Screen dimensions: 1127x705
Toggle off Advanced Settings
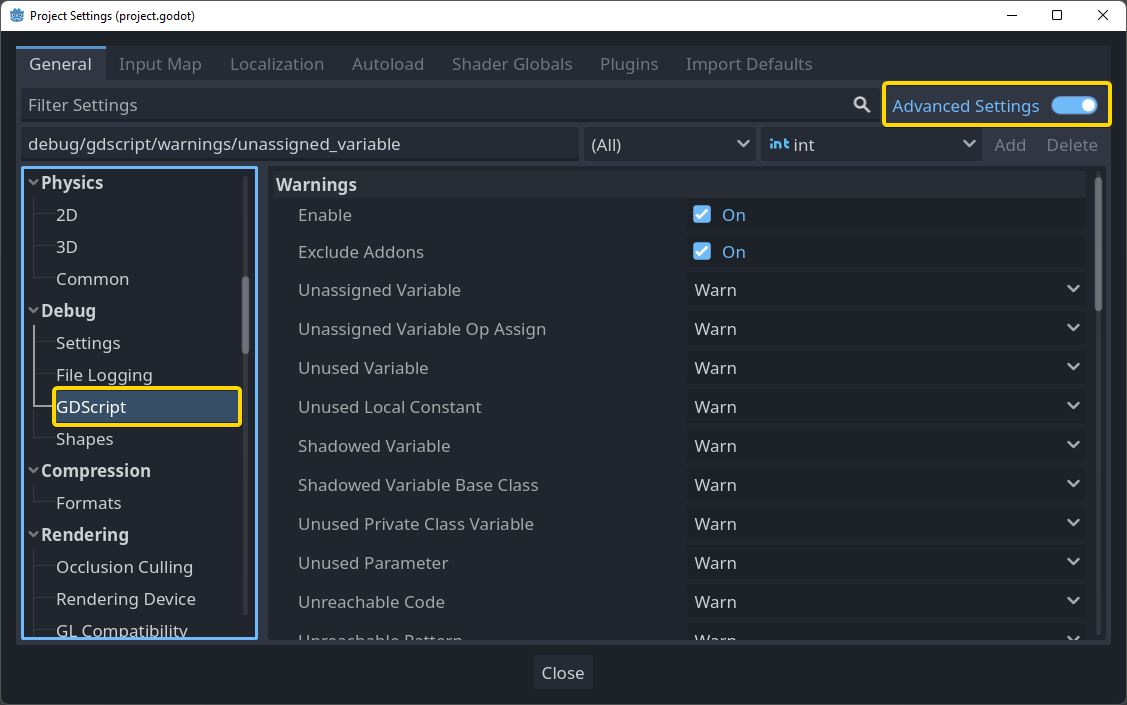pyautogui.click(x=1073, y=104)
